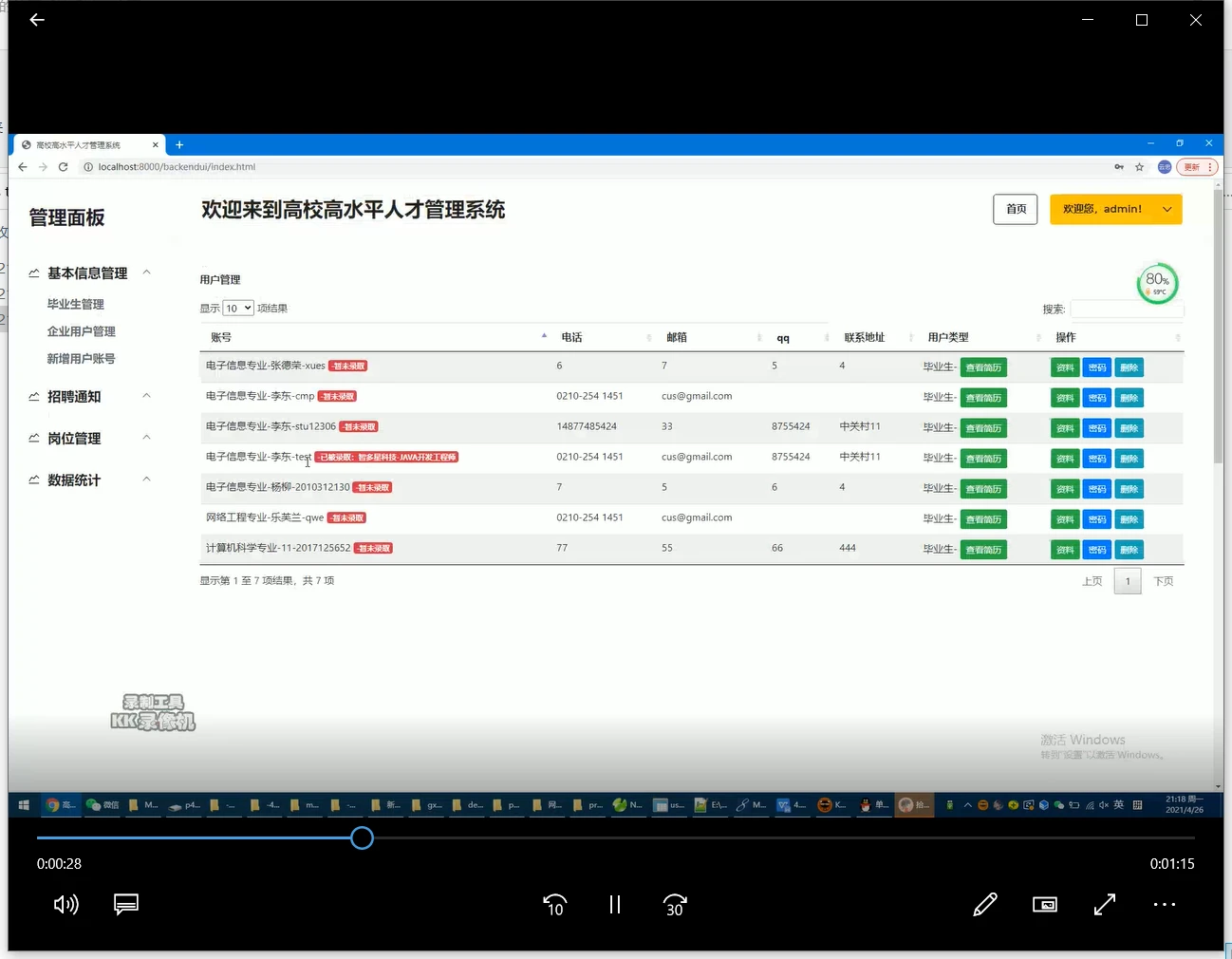
Task: Enter fullscreen mode for the video
Action: pyautogui.click(x=1104, y=904)
